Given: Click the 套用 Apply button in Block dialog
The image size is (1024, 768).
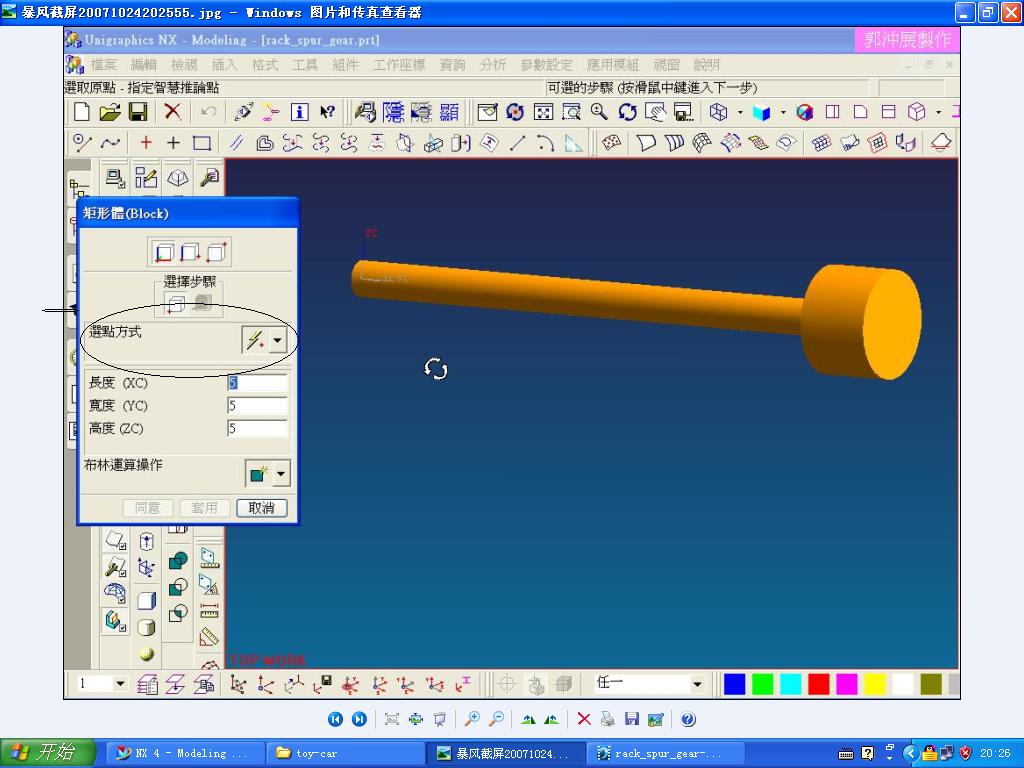Looking at the screenshot, I should click(204, 507).
